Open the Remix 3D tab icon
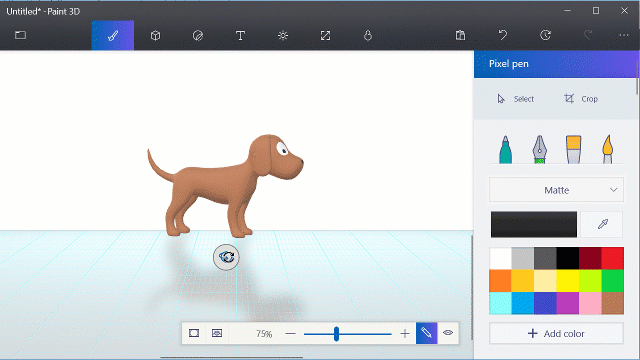Image resolution: width=640 pixels, height=360 pixels. pos(368,36)
